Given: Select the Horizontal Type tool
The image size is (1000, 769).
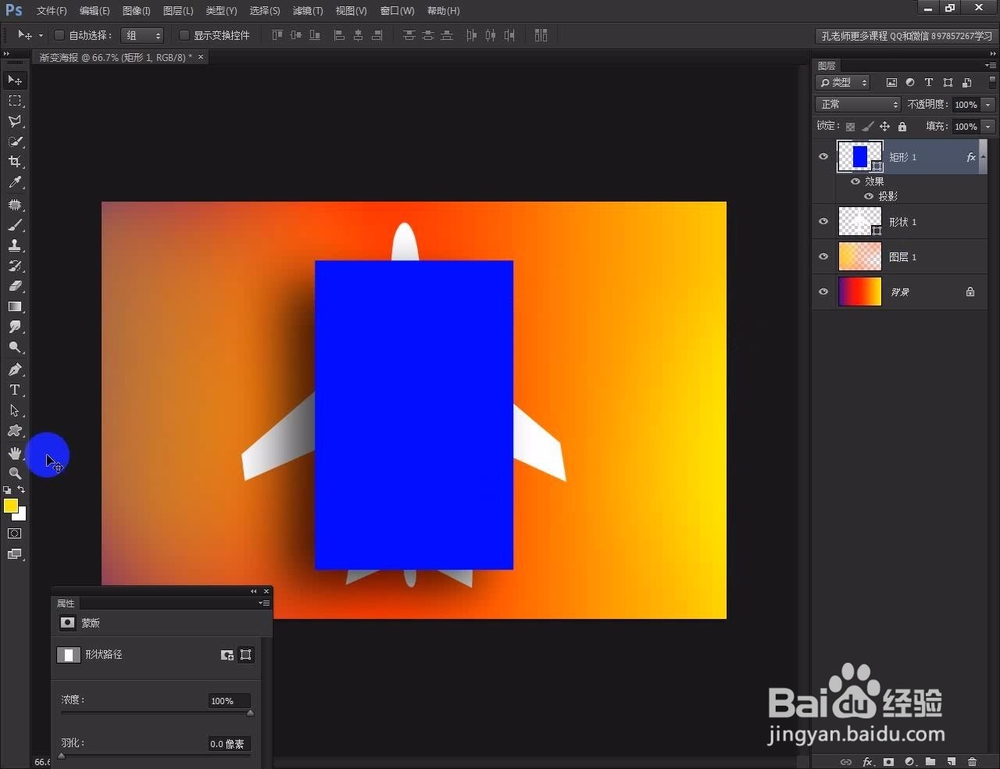Looking at the screenshot, I should [x=14, y=390].
